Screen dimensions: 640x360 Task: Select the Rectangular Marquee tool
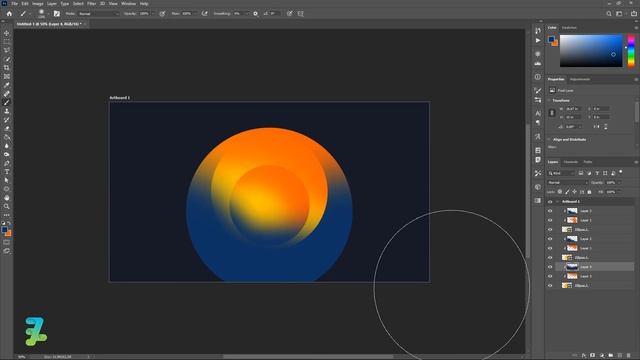(7, 42)
